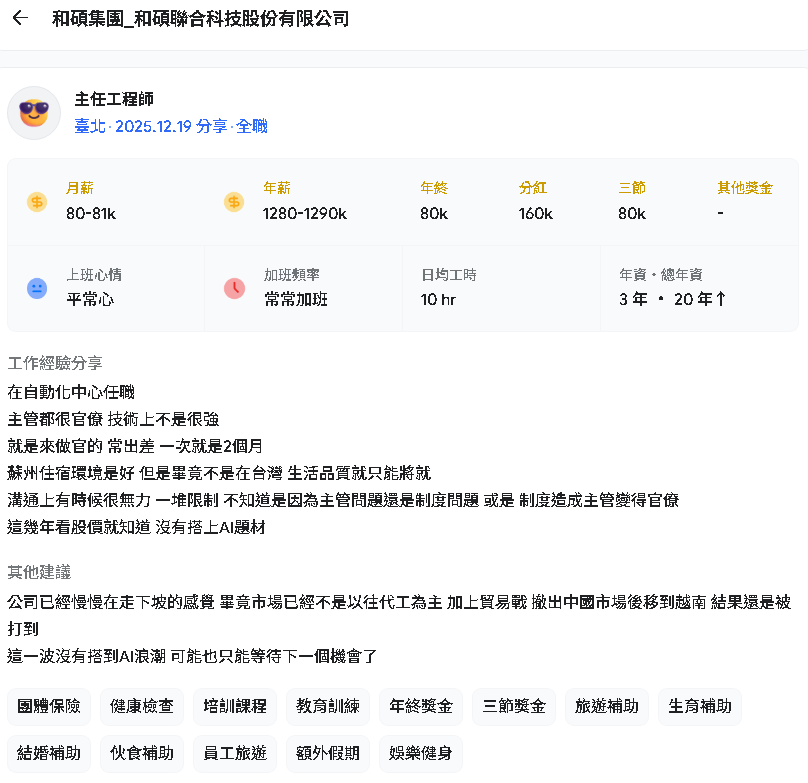Click the 日均工時 label

[x=449, y=275]
